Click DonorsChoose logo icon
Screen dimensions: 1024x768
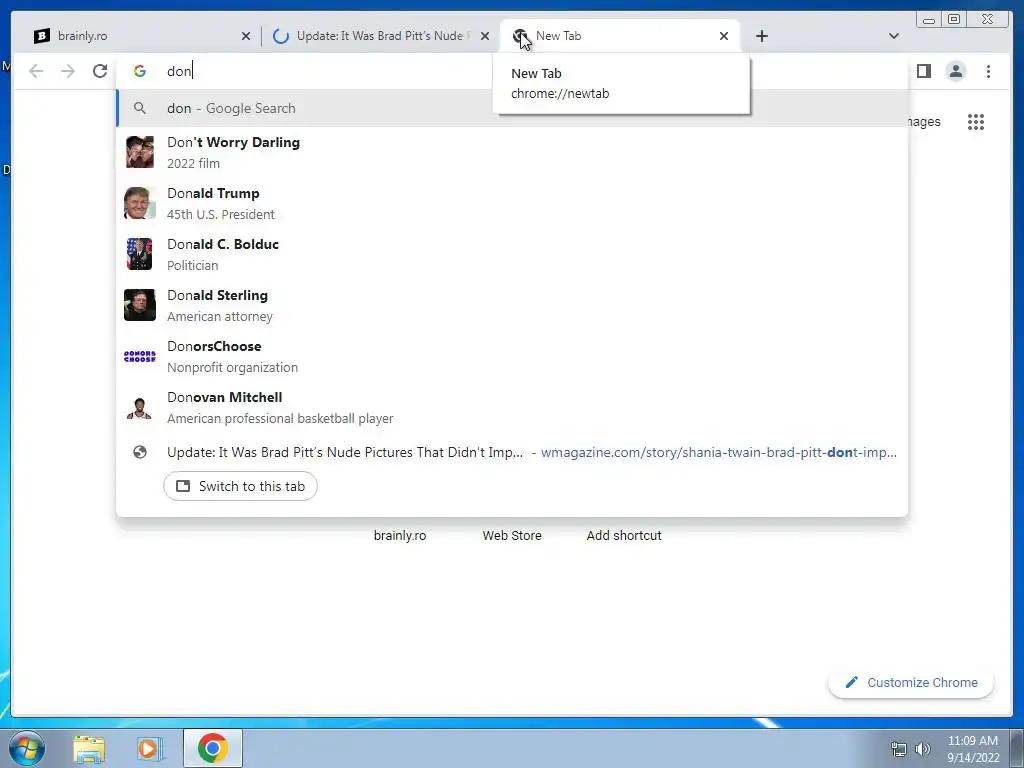coord(140,356)
